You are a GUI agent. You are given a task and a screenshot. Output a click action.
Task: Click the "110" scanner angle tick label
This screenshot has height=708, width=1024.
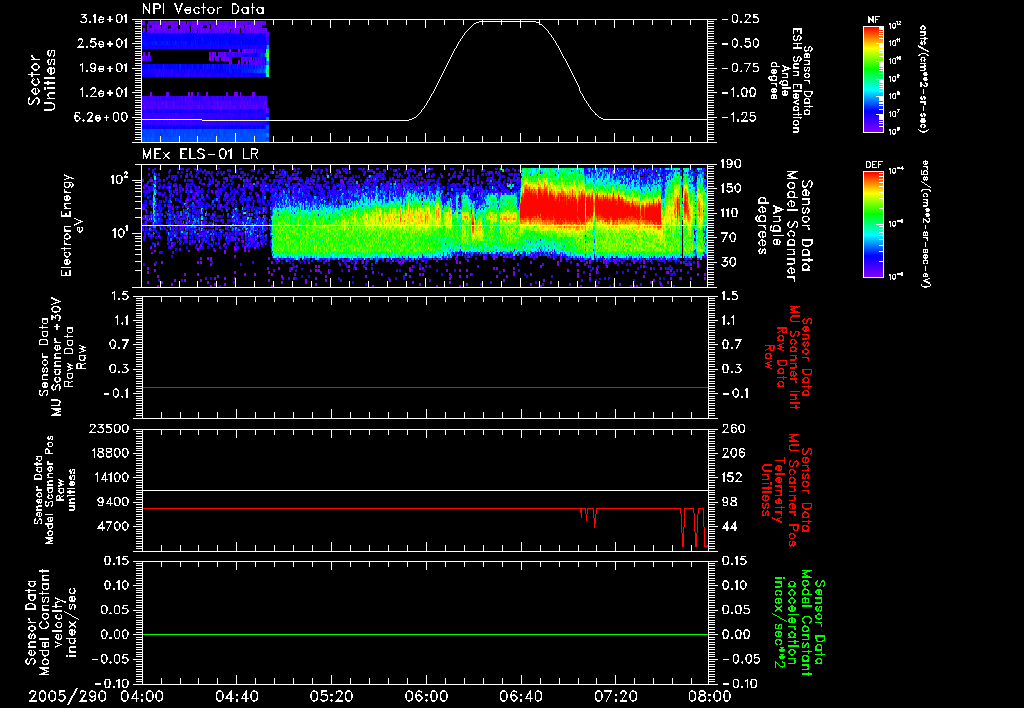click(x=731, y=213)
